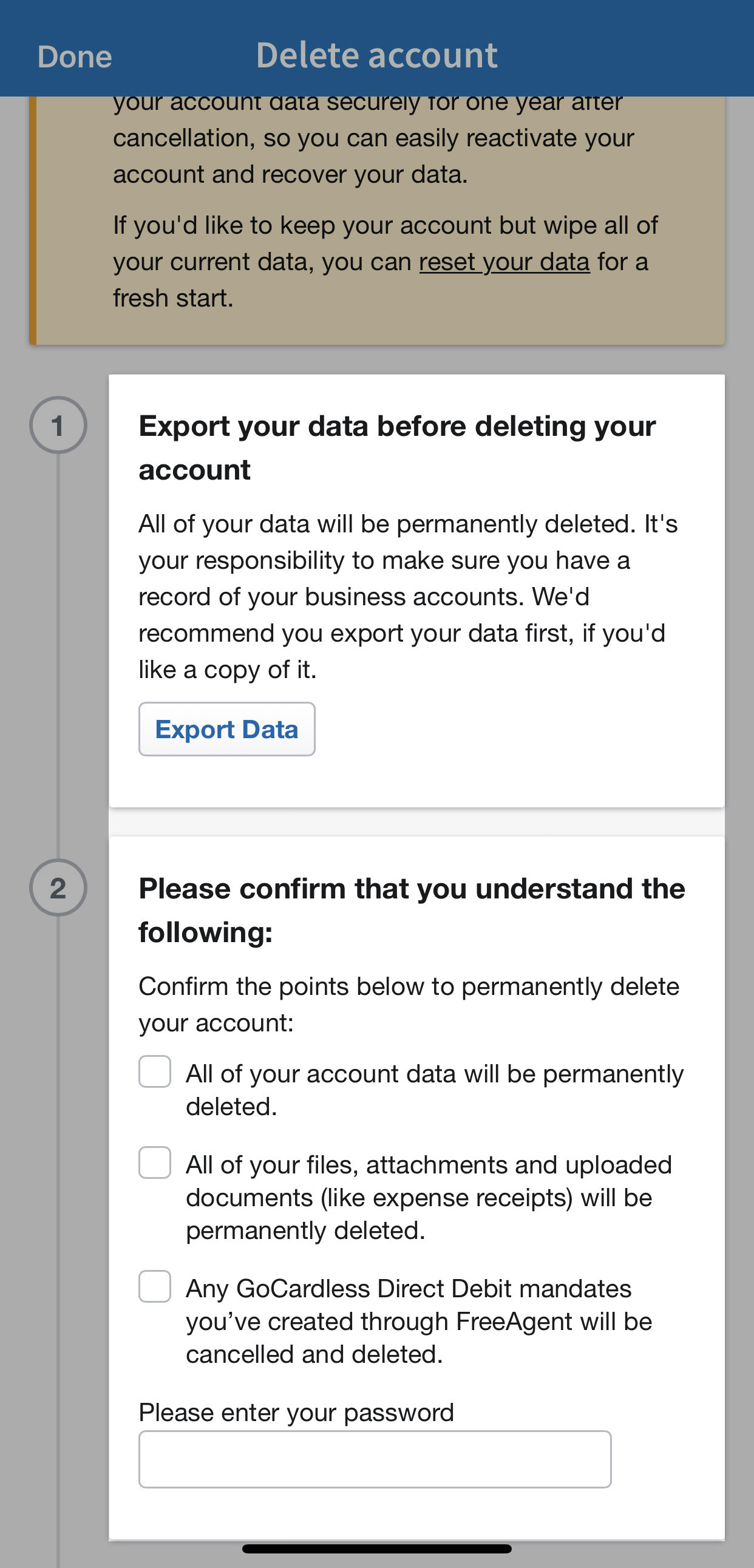Tap 'Export your data before deleting' heading

point(398,447)
